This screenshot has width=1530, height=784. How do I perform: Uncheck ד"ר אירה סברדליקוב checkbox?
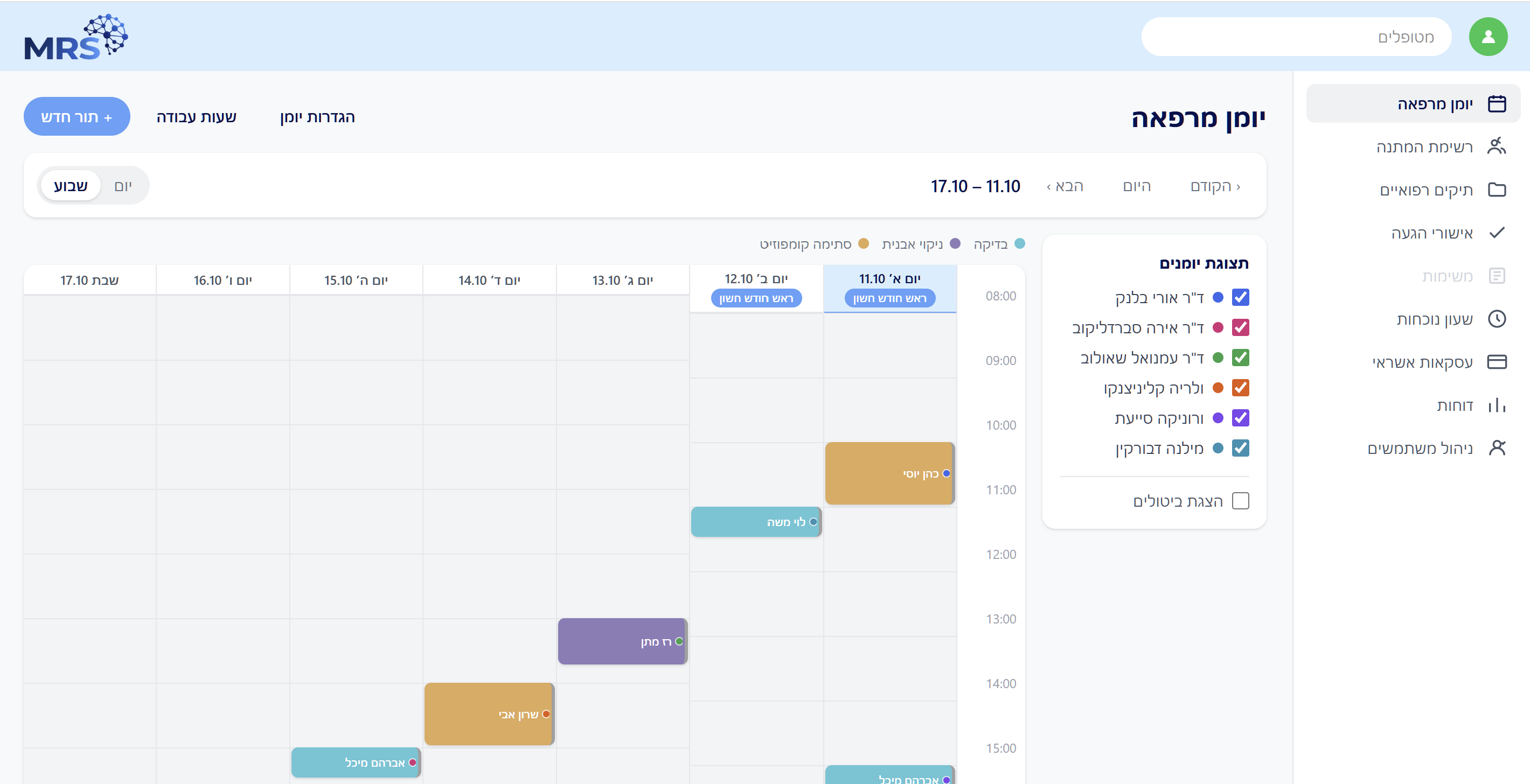pyautogui.click(x=1240, y=327)
